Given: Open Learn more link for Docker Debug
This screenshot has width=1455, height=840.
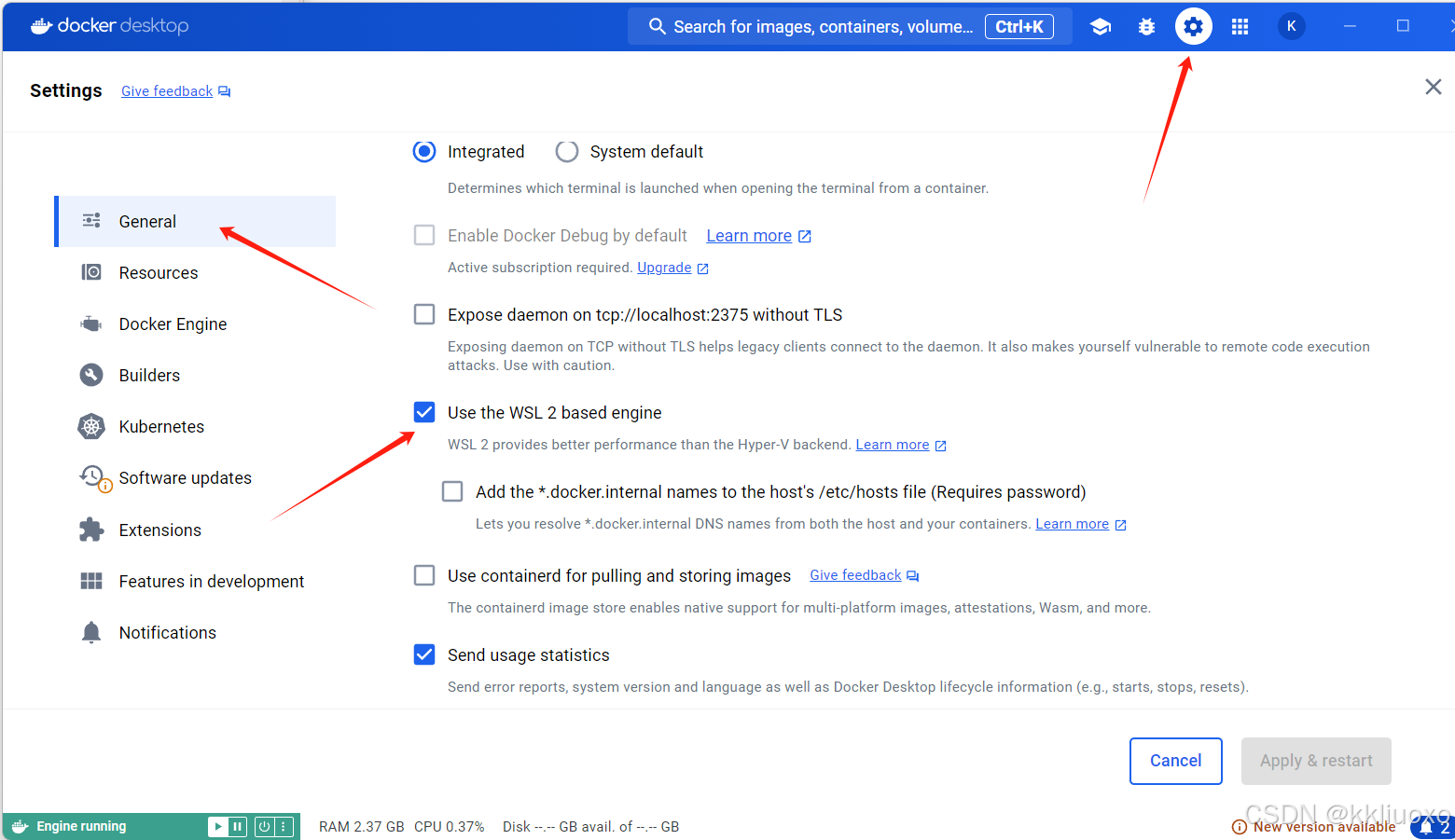Looking at the screenshot, I should pyautogui.click(x=749, y=236).
